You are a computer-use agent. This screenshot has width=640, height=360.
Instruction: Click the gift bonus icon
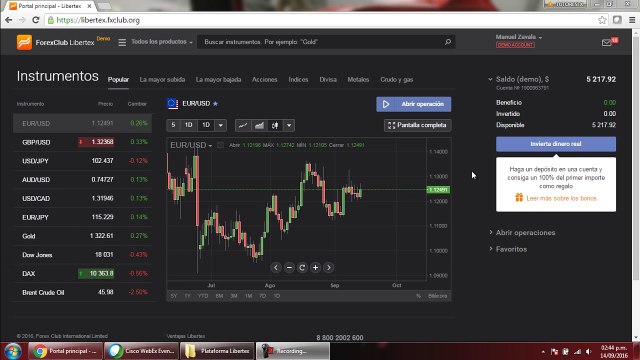click(519, 198)
